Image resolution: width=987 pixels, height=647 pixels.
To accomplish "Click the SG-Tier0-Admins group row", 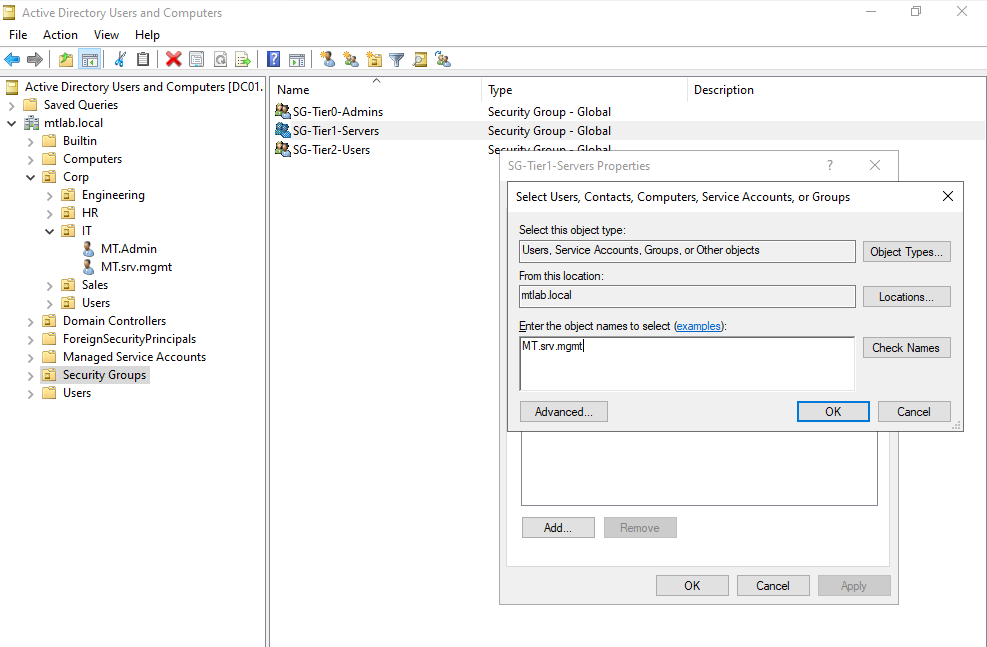I will pyautogui.click(x=337, y=111).
